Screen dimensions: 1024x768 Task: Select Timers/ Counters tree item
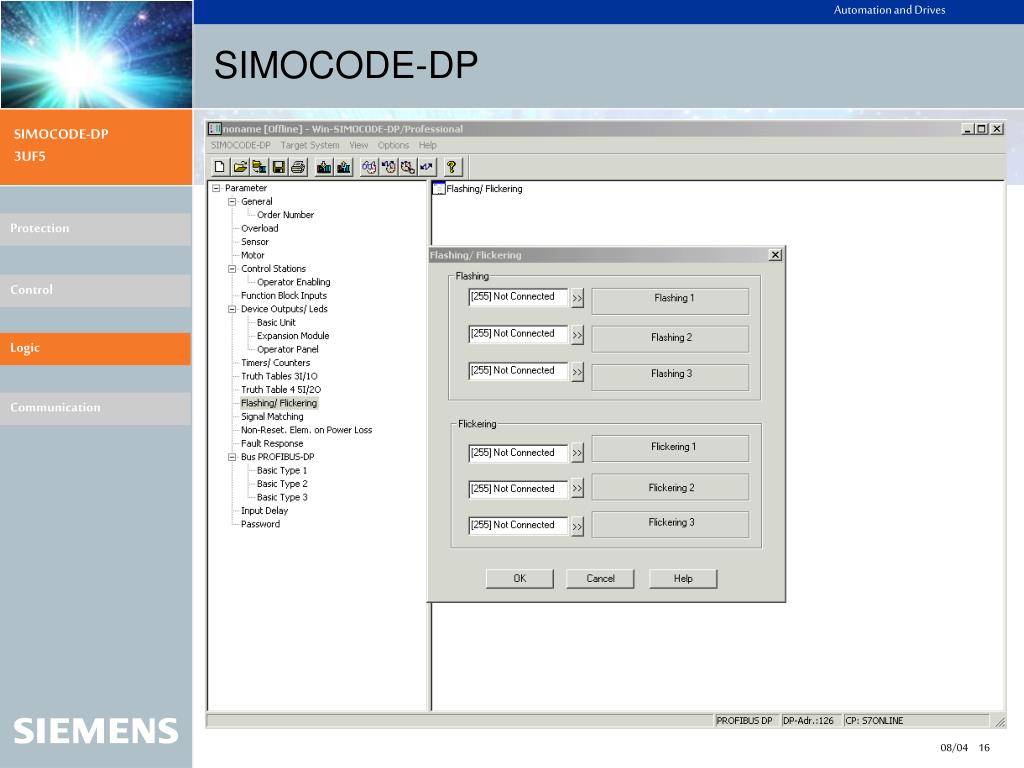275,363
